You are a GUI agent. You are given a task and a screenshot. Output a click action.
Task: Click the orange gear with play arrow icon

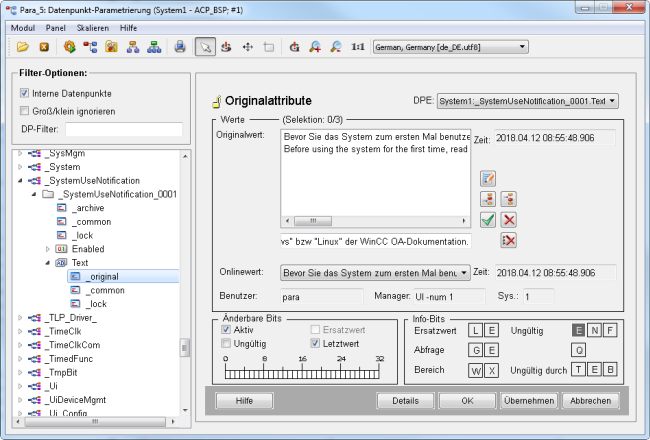69,47
